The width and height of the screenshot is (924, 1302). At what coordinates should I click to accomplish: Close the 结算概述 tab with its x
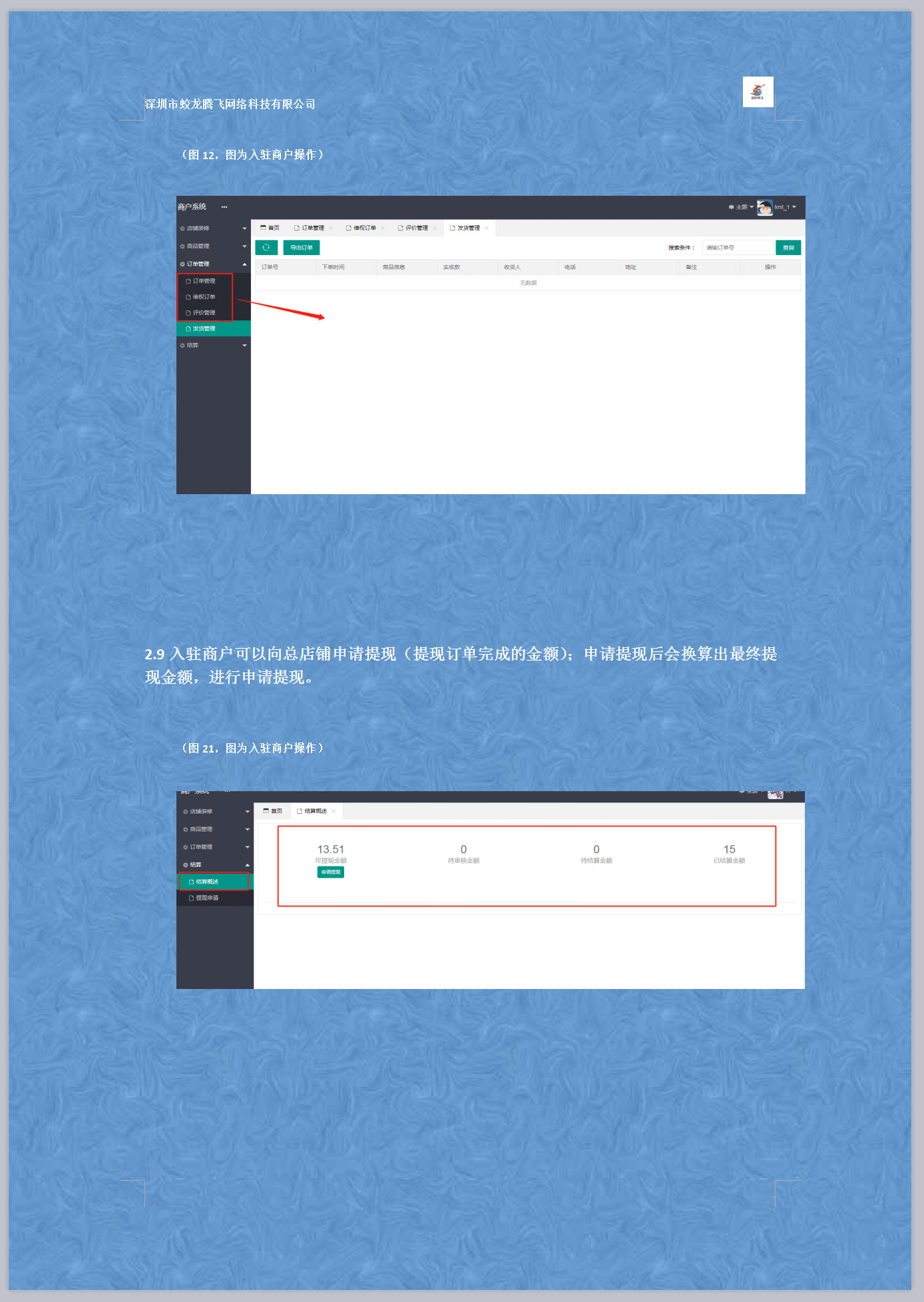tap(334, 811)
